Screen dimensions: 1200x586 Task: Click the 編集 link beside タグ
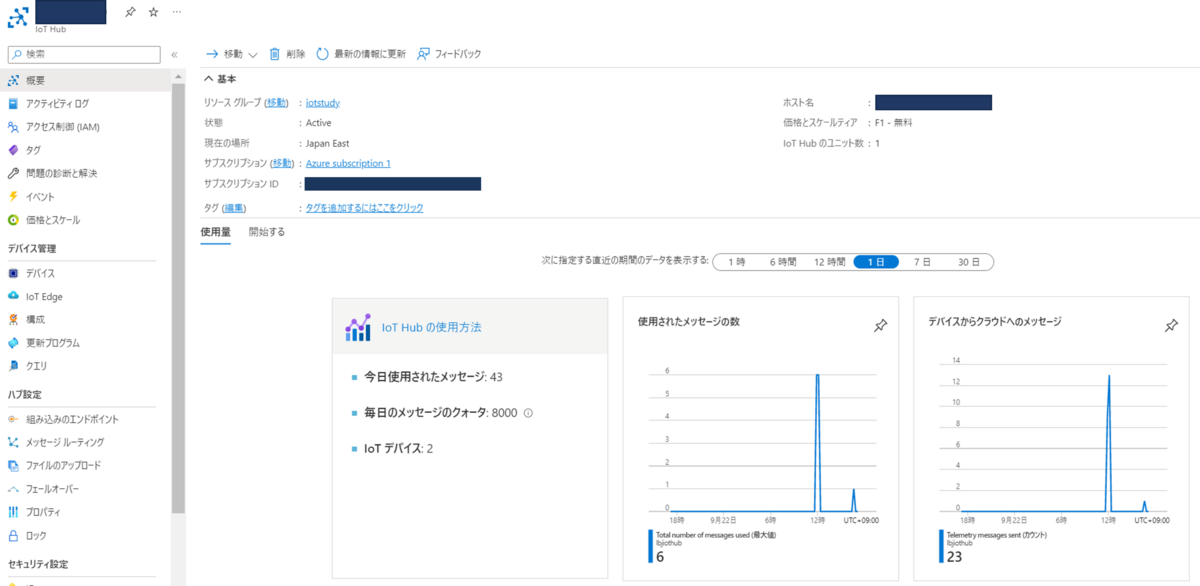click(234, 208)
